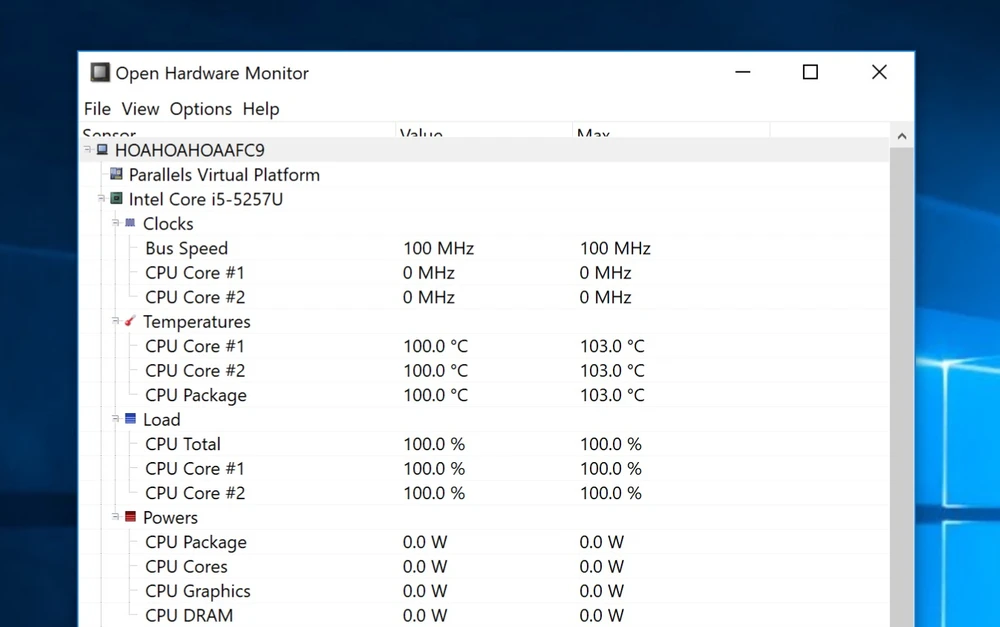Open the File menu
Image resolution: width=1000 pixels, height=627 pixels.
pos(97,109)
